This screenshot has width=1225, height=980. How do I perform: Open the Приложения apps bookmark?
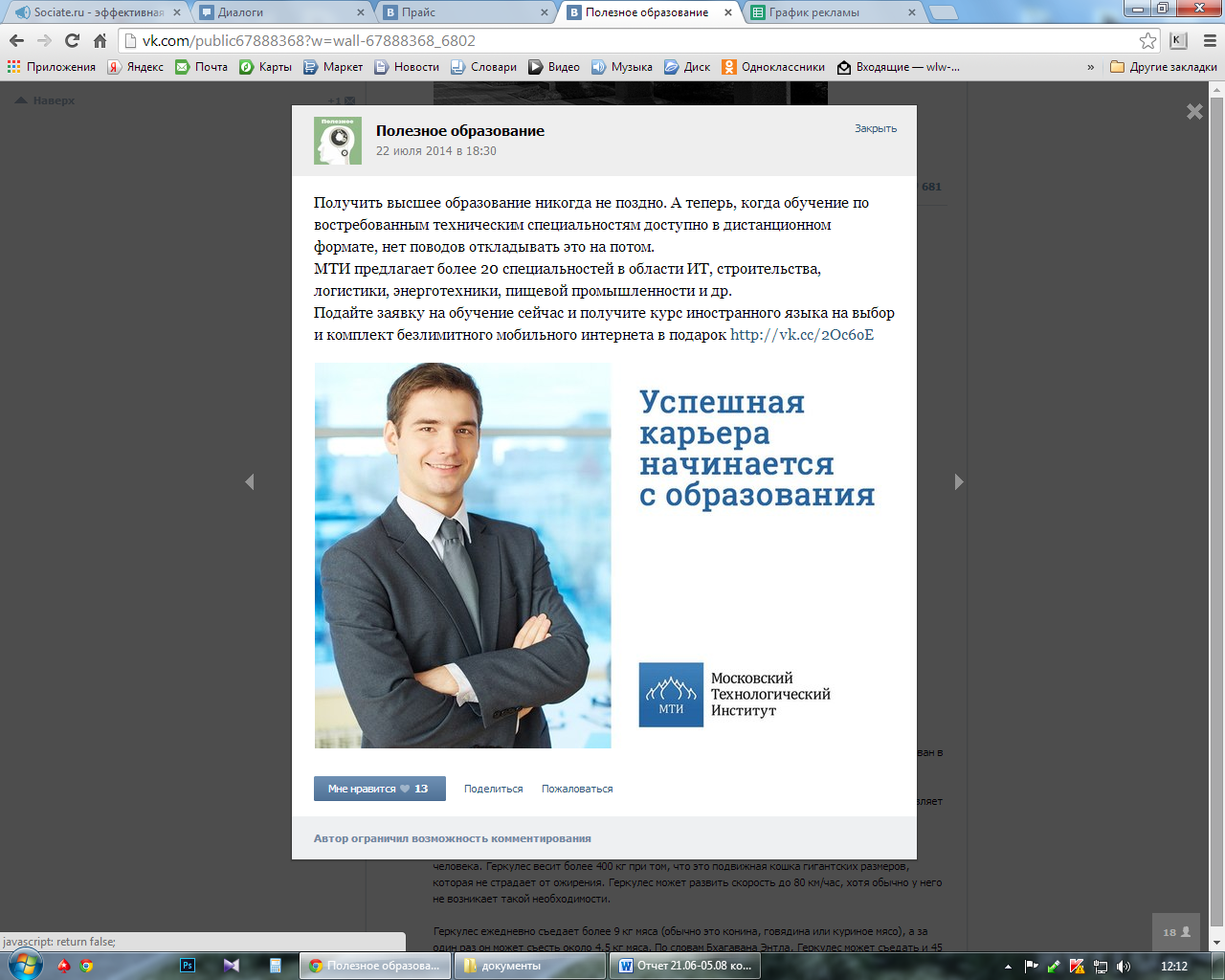(52, 67)
